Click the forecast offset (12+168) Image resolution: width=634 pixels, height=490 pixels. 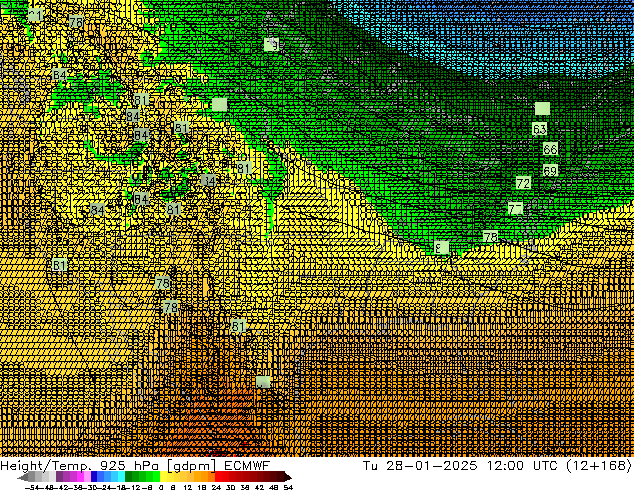599,466
